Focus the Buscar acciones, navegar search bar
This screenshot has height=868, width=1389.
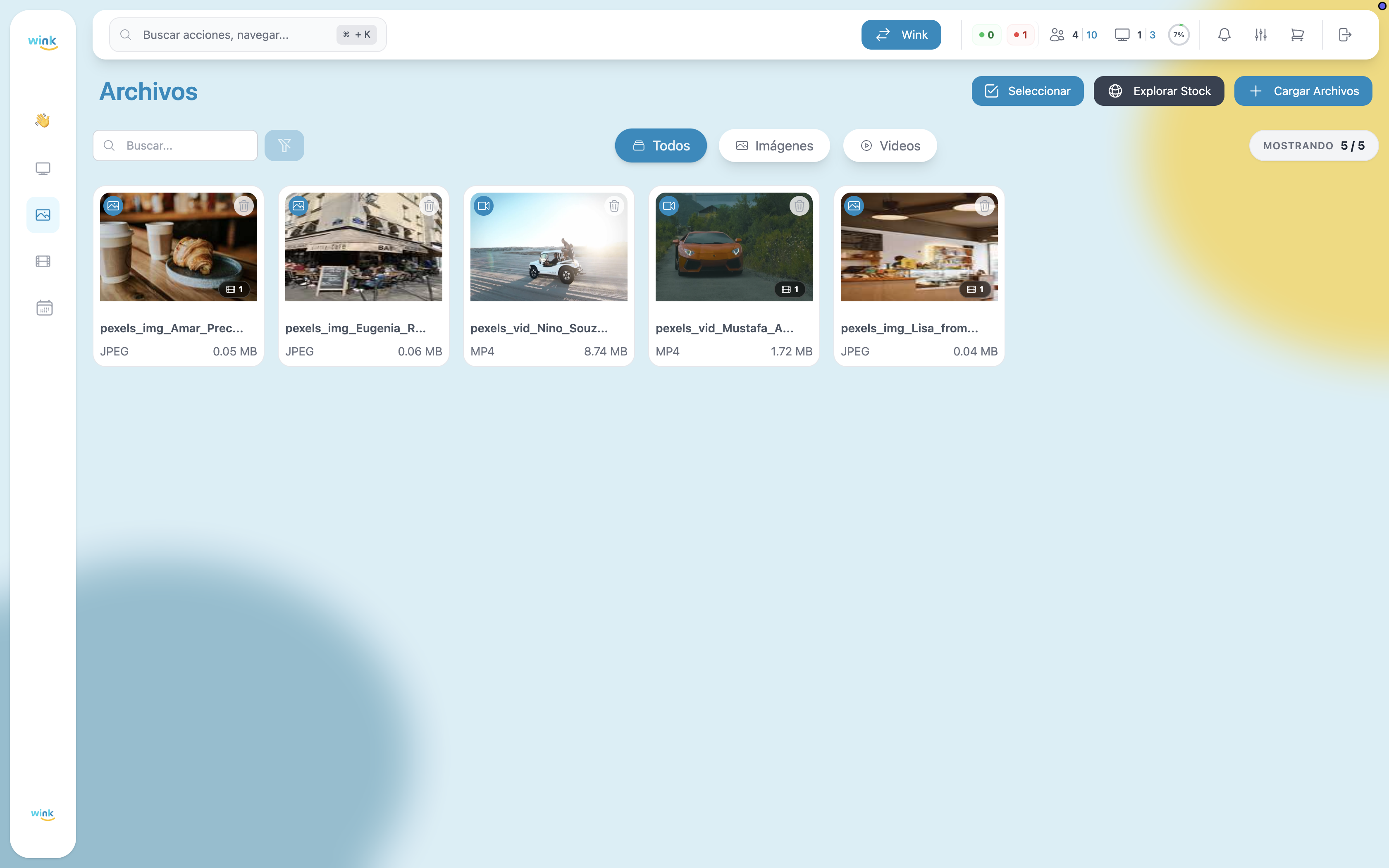[x=248, y=35]
